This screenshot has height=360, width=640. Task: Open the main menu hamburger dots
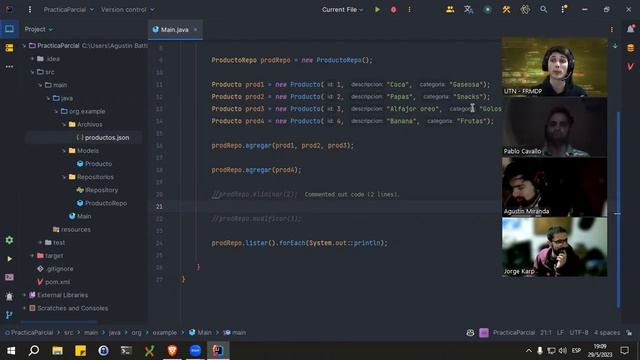[30, 9]
